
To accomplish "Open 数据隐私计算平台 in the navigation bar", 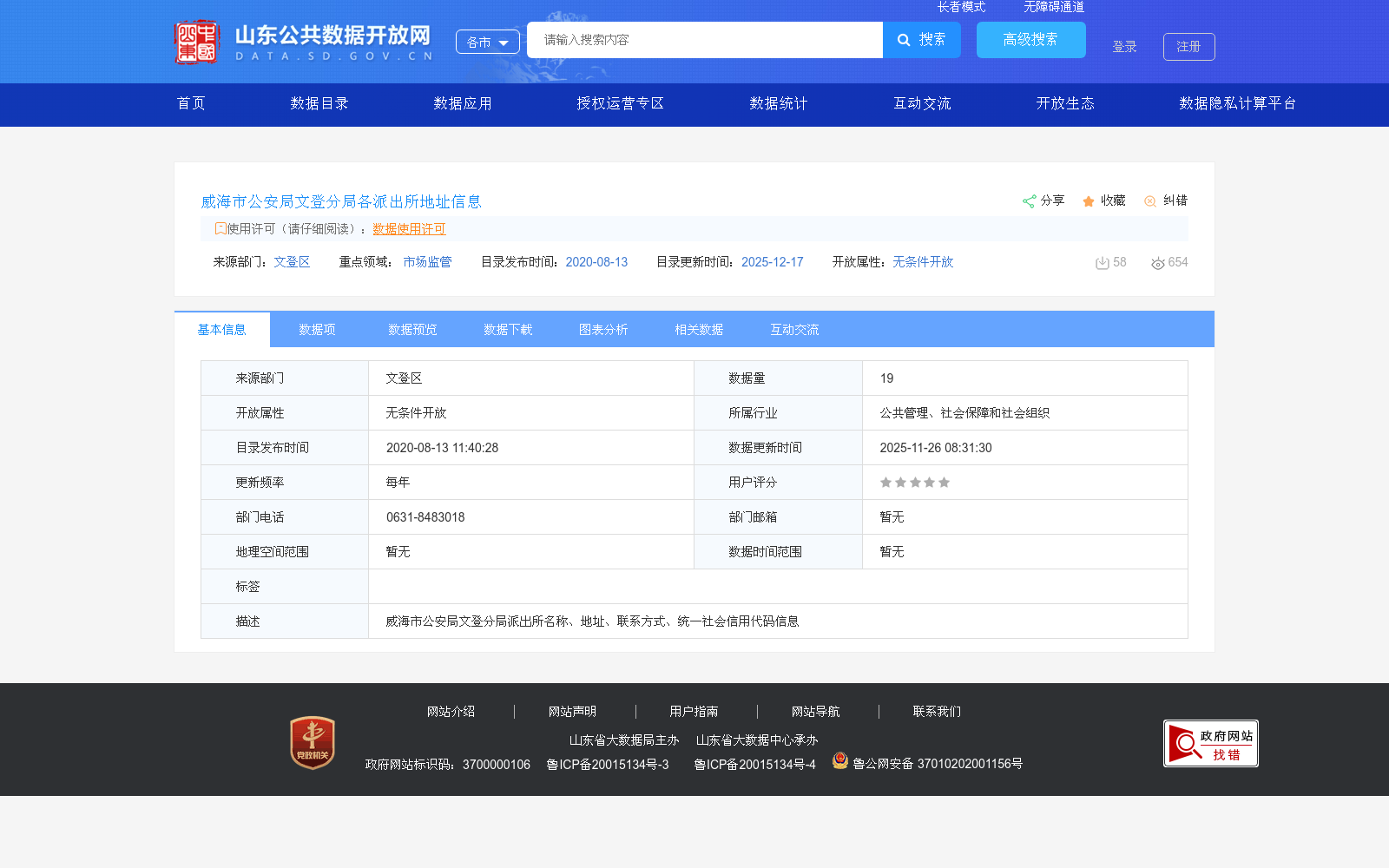I will click(x=1238, y=103).
